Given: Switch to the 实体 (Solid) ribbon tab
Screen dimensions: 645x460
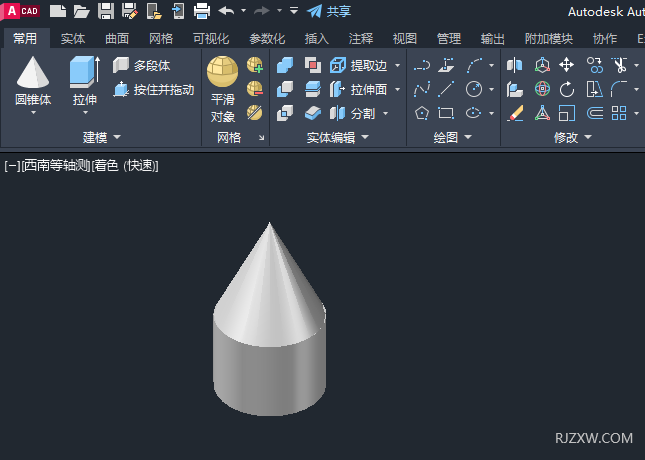Looking at the screenshot, I should tap(73, 39).
